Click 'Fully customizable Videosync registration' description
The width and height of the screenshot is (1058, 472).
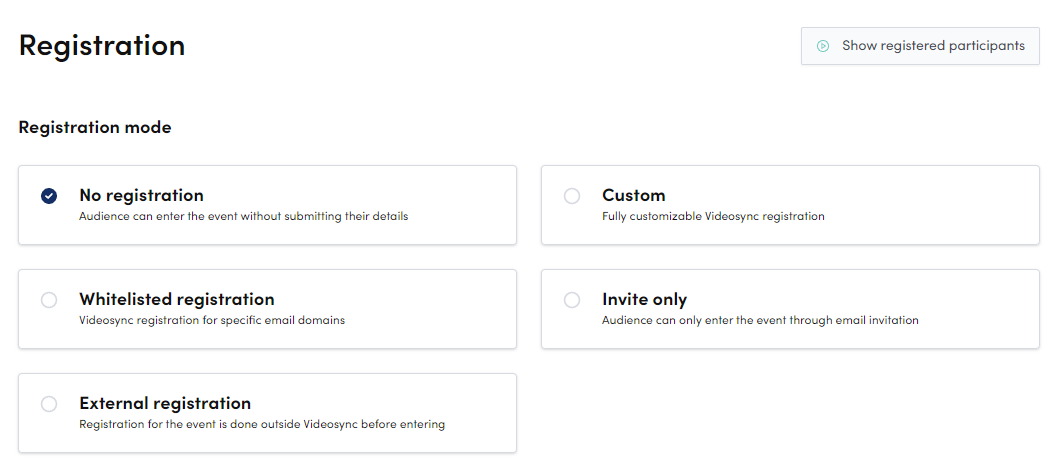pyautogui.click(x=713, y=216)
